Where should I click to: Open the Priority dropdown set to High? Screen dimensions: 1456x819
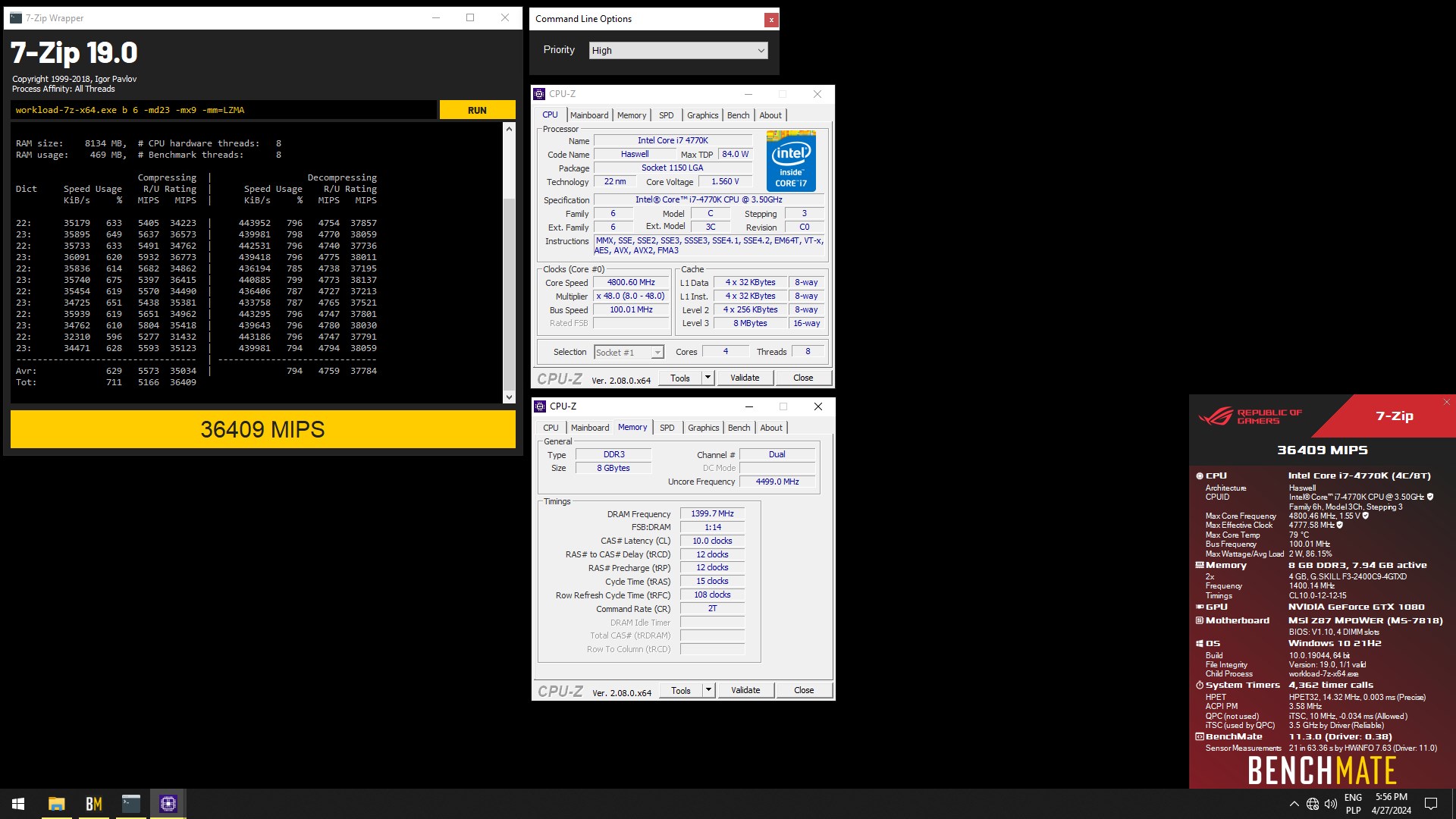tap(678, 50)
